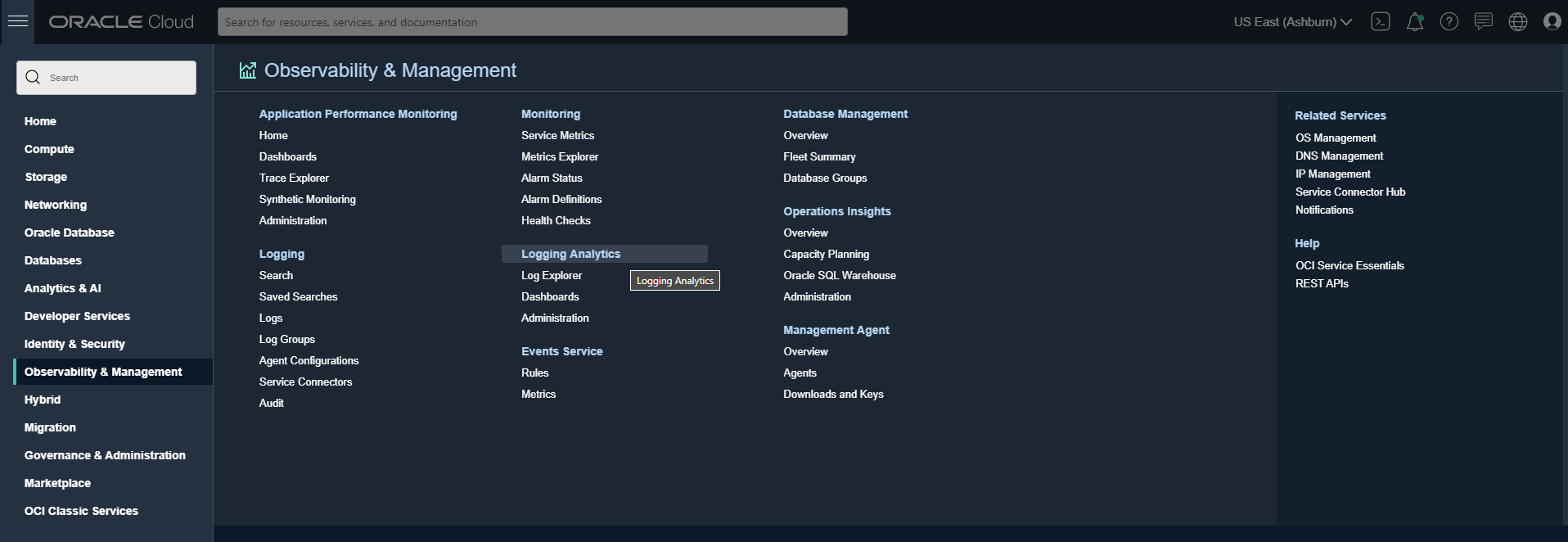Open Synthetic Monitoring link

pos(308,199)
